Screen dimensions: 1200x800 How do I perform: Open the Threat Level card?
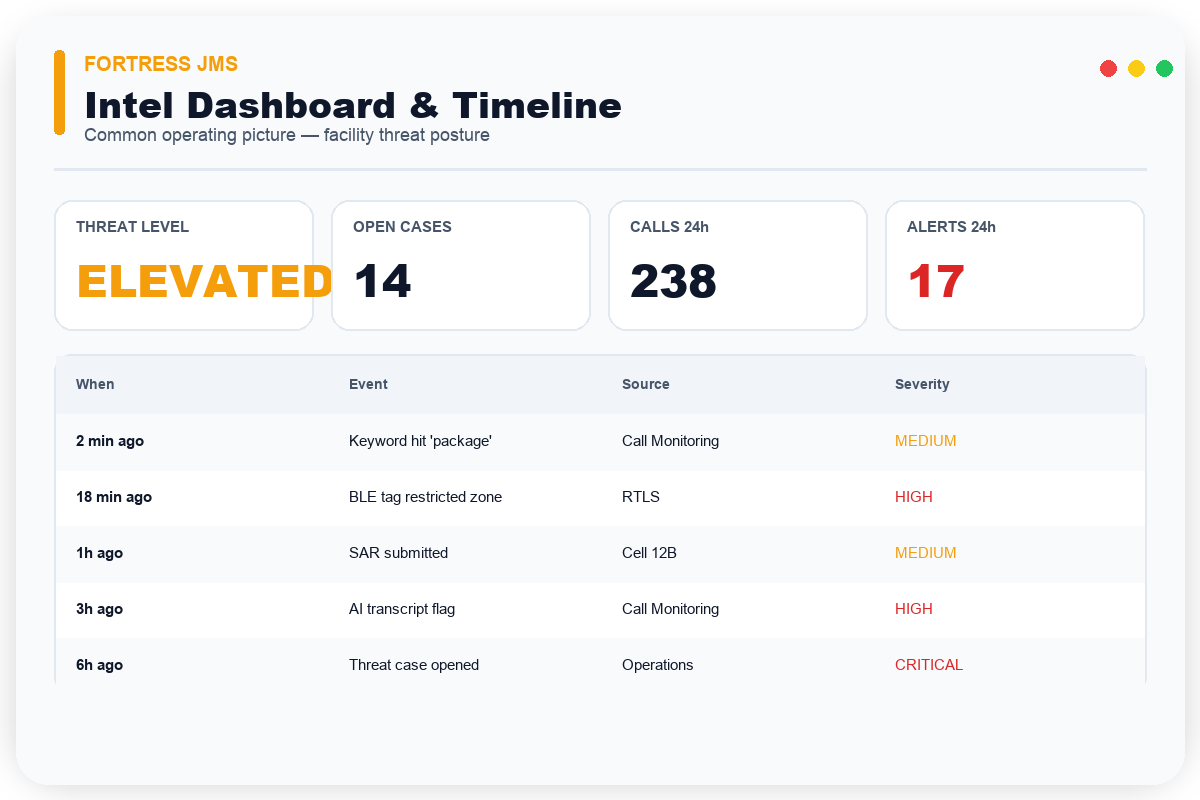pos(184,265)
